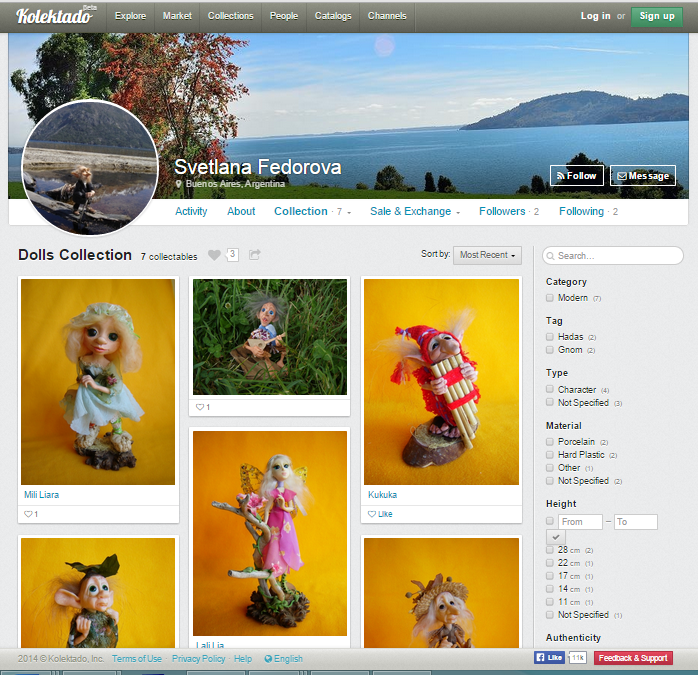The width and height of the screenshot is (698, 675).
Task: Share the Dolls Collection via arrow icon
Action: click(255, 255)
